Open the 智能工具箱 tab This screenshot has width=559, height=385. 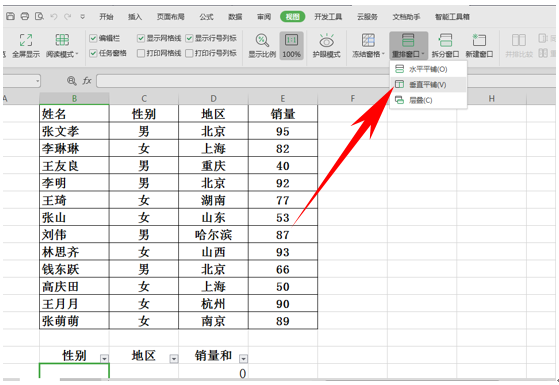(x=452, y=17)
